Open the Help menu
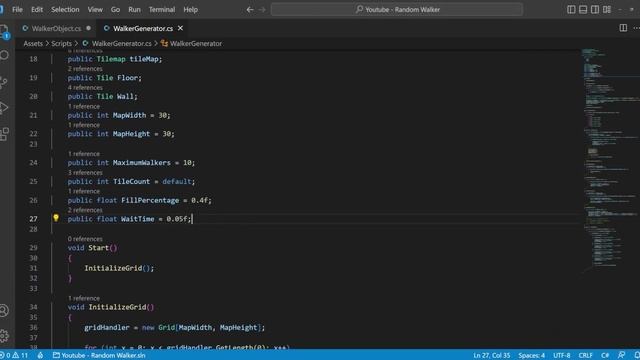 point(190,9)
